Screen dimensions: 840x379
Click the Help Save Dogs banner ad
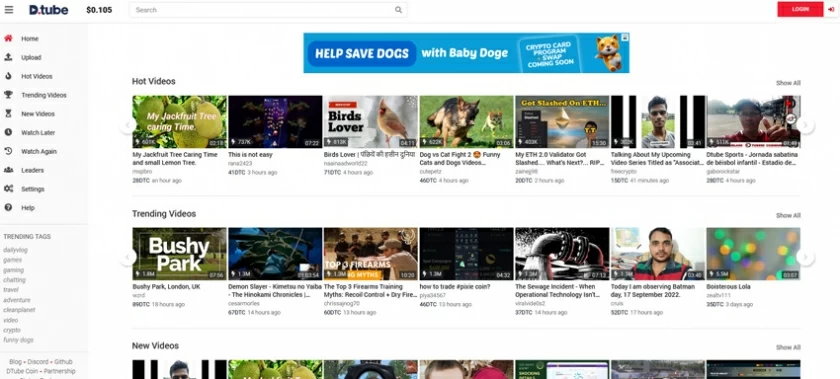[x=466, y=53]
